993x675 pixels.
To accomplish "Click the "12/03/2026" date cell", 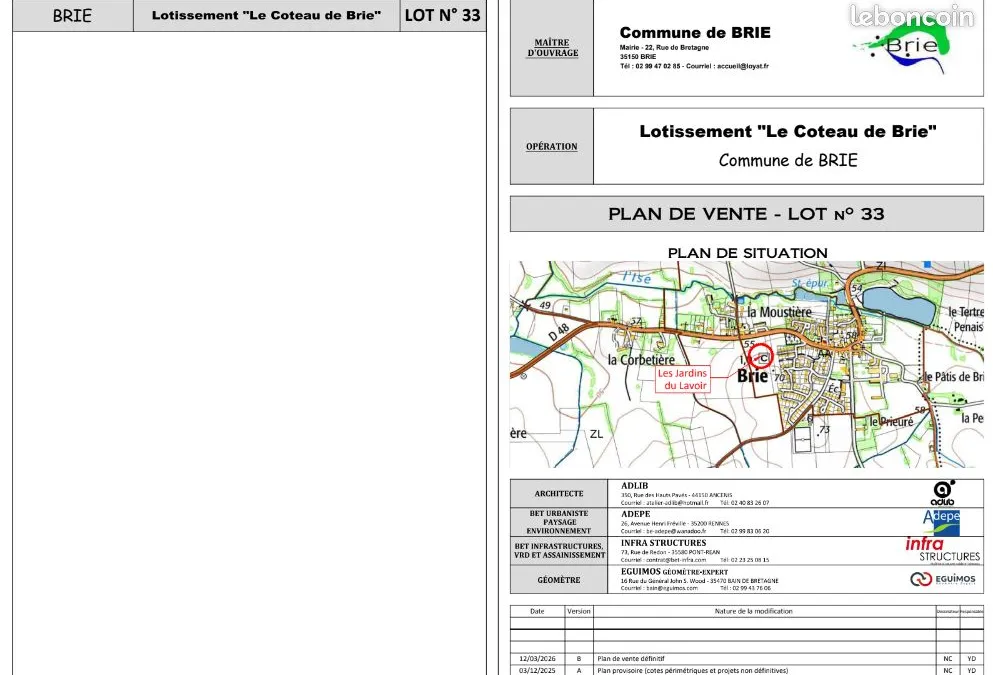I will tap(537, 659).
